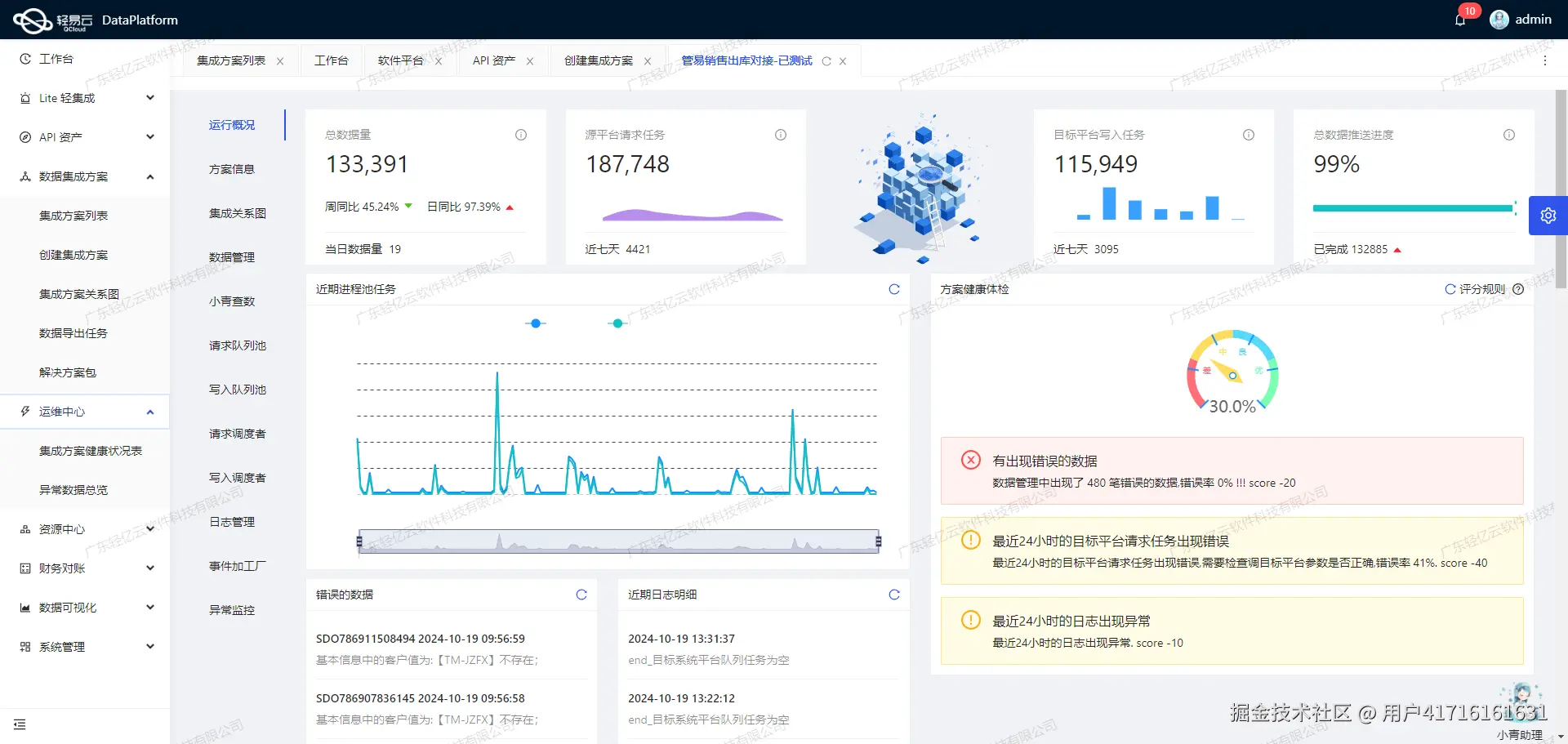Click the info icon on 总数据量 card
This screenshot has height=744, width=1568.
521,135
